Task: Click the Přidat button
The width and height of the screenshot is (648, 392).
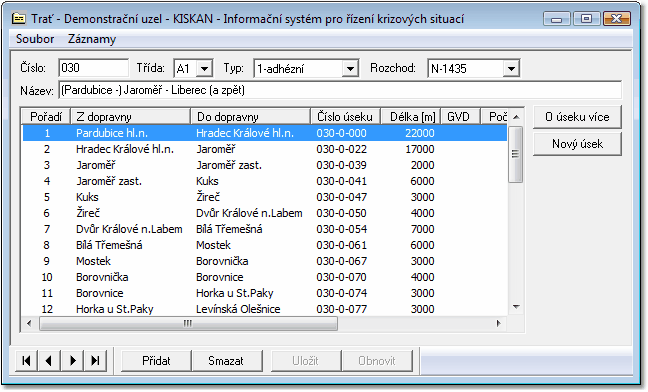Action: (x=156, y=361)
